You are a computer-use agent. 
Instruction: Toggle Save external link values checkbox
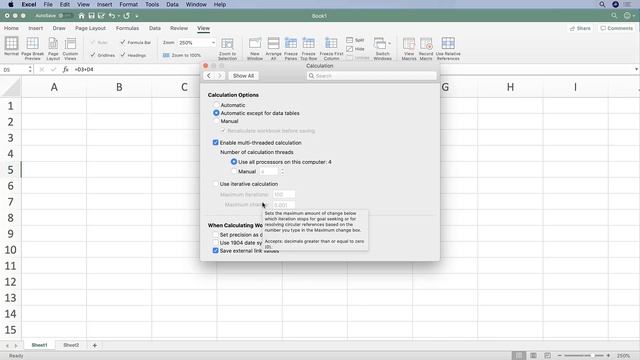tap(216, 251)
